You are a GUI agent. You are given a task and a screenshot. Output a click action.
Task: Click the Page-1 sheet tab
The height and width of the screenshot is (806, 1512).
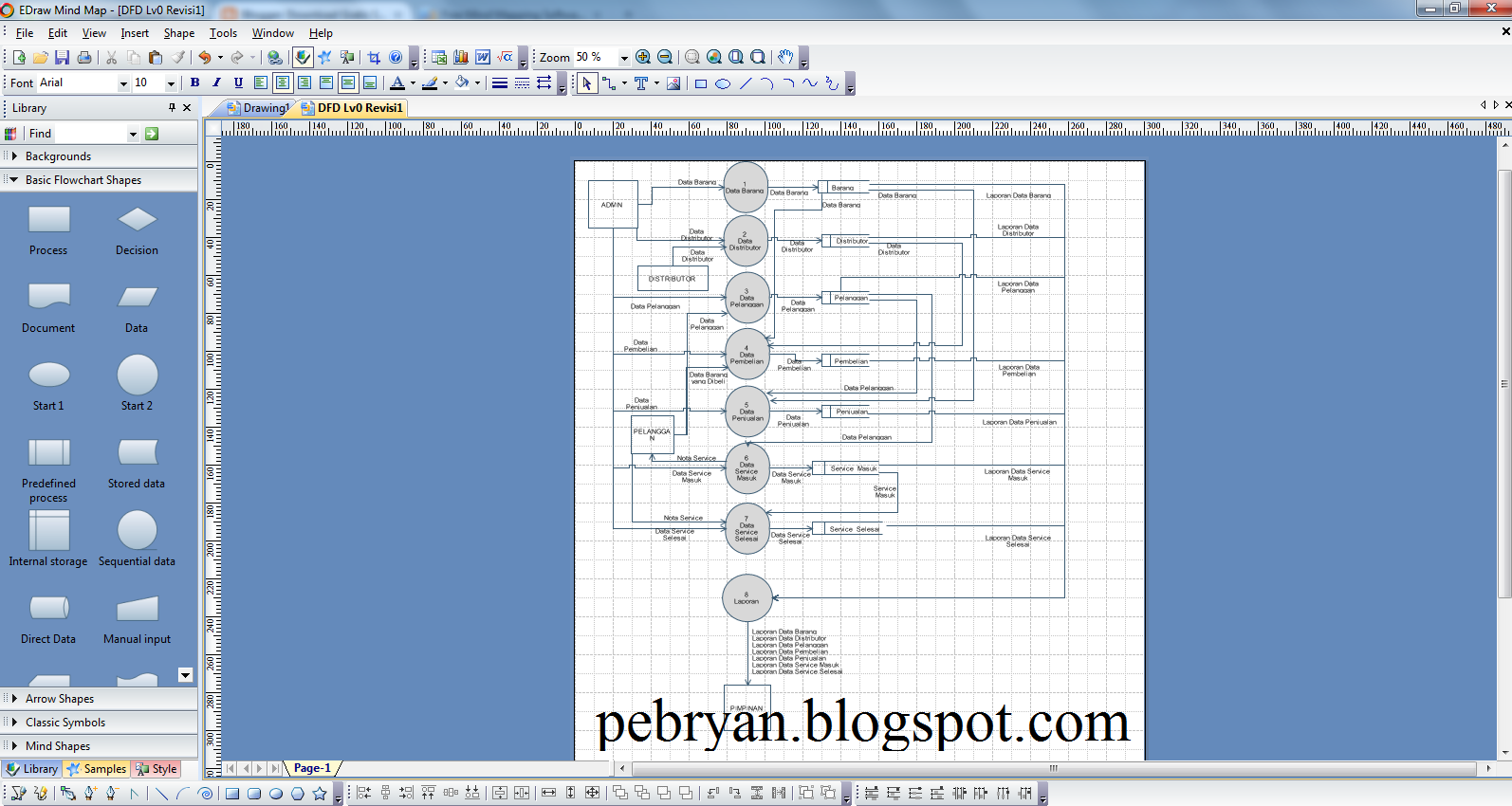point(312,769)
